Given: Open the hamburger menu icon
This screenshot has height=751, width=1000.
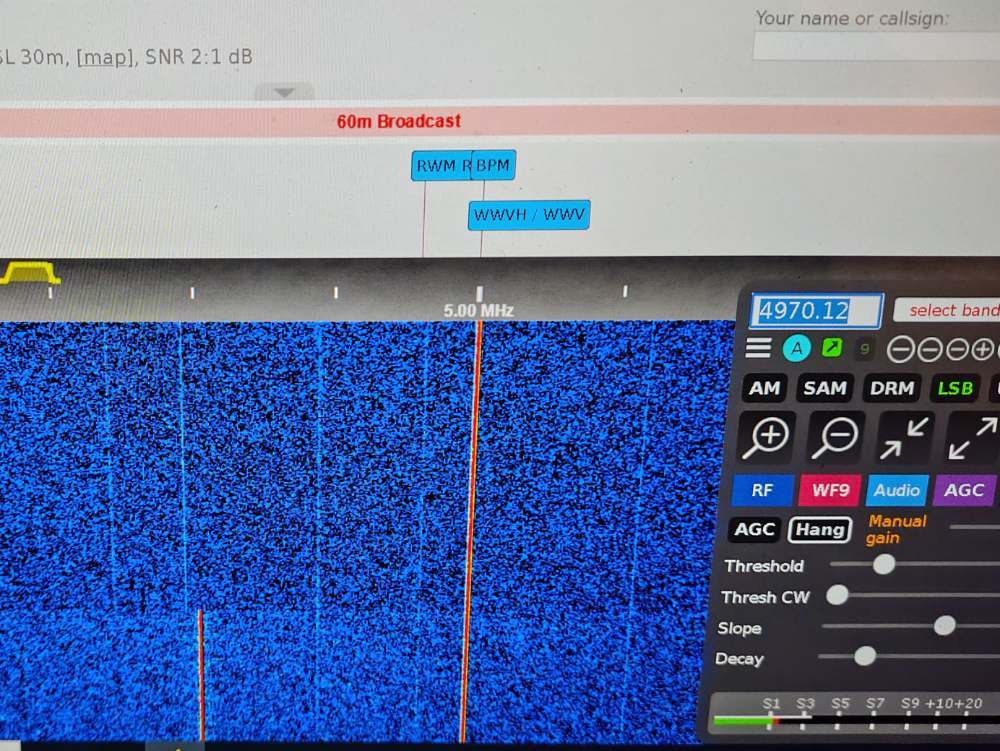Looking at the screenshot, I should coord(759,348).
